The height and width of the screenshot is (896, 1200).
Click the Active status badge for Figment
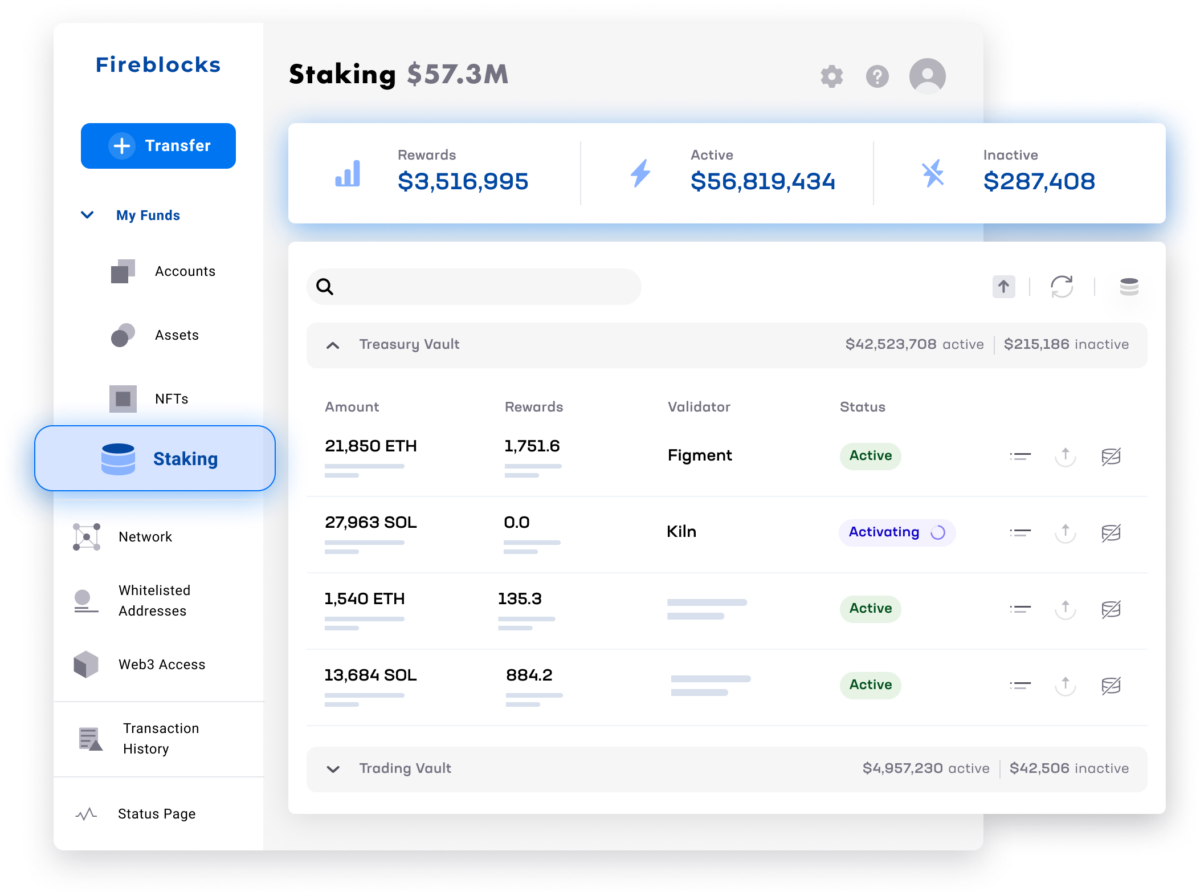tap(870, 456)
